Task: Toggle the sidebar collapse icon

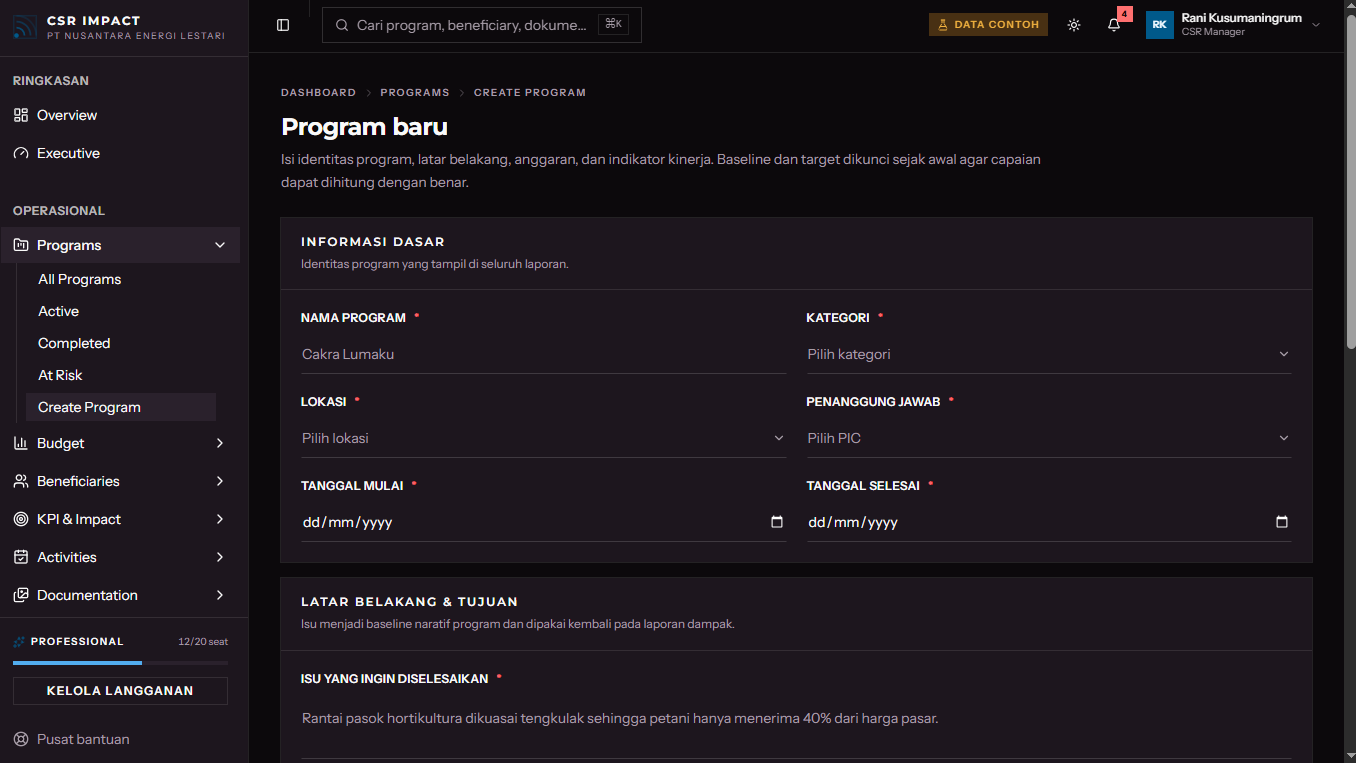Action: (283, 25)
